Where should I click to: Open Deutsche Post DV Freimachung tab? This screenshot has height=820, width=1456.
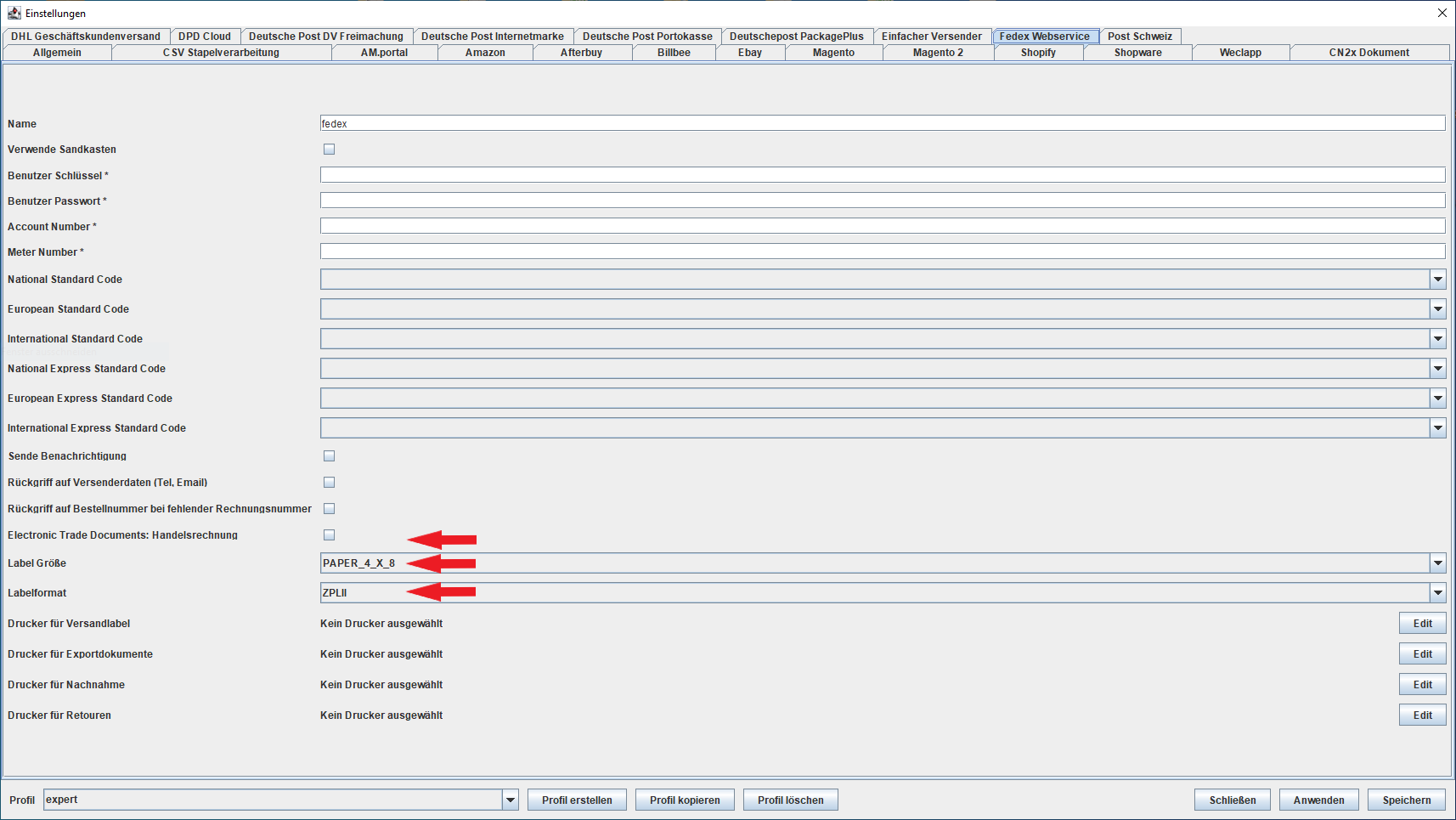tap(326, 37)
